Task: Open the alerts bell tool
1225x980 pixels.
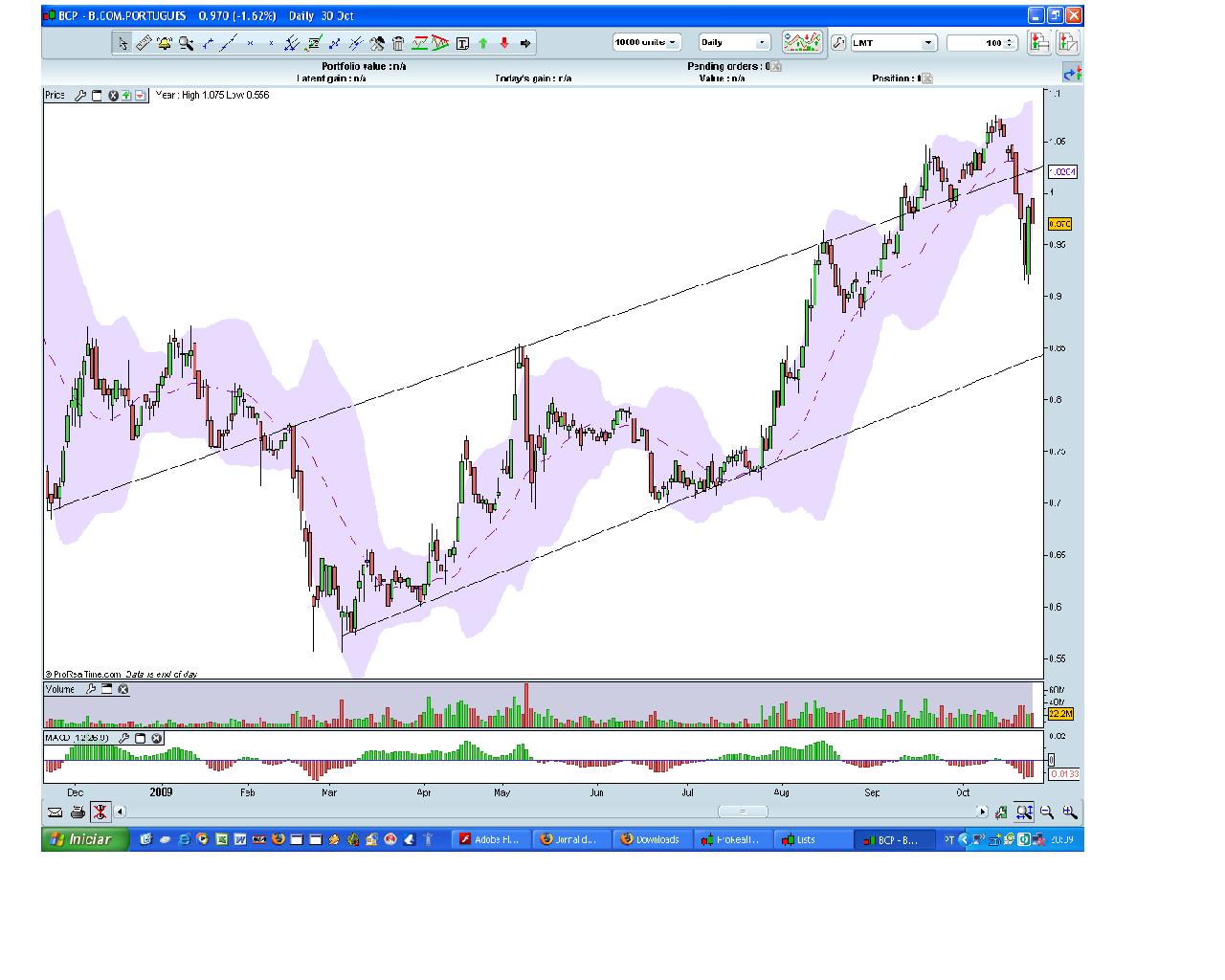Action: tap(165, 43)
